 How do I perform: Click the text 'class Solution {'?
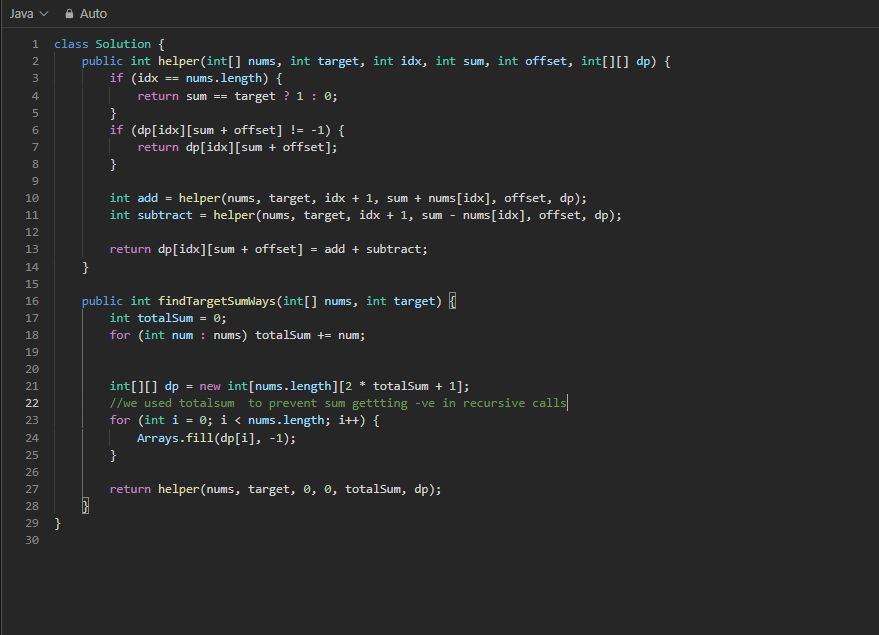coord(109,44)
